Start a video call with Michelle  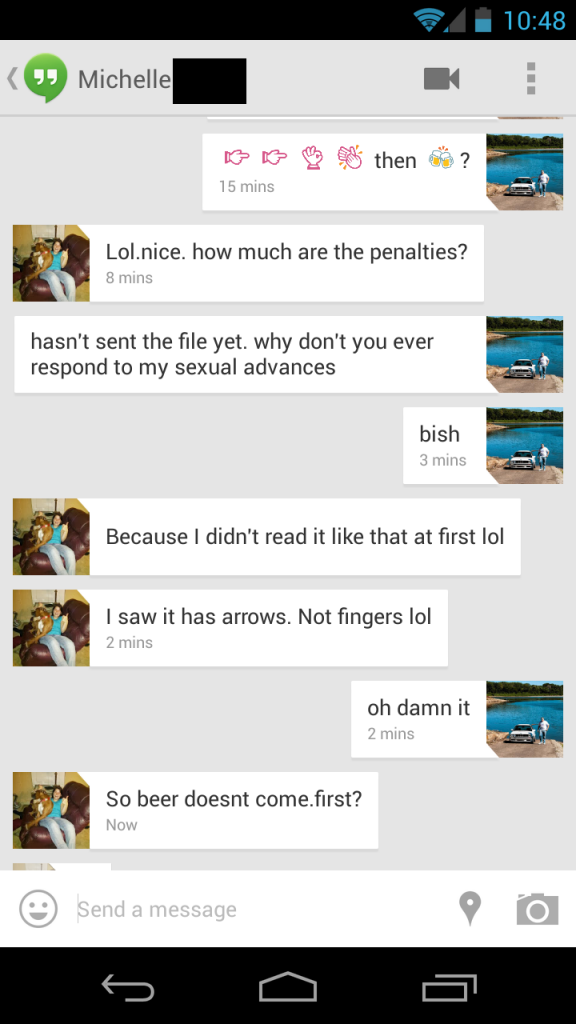click(441, 79)
